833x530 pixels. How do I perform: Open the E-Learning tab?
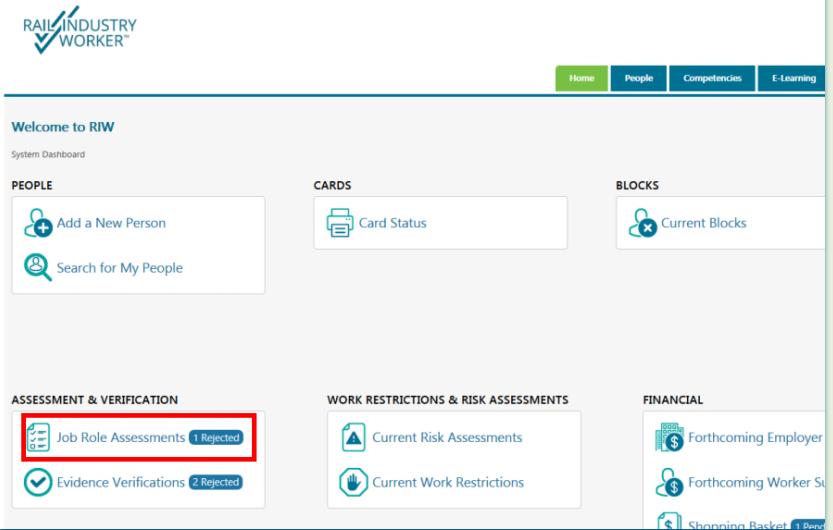(792, 78)
